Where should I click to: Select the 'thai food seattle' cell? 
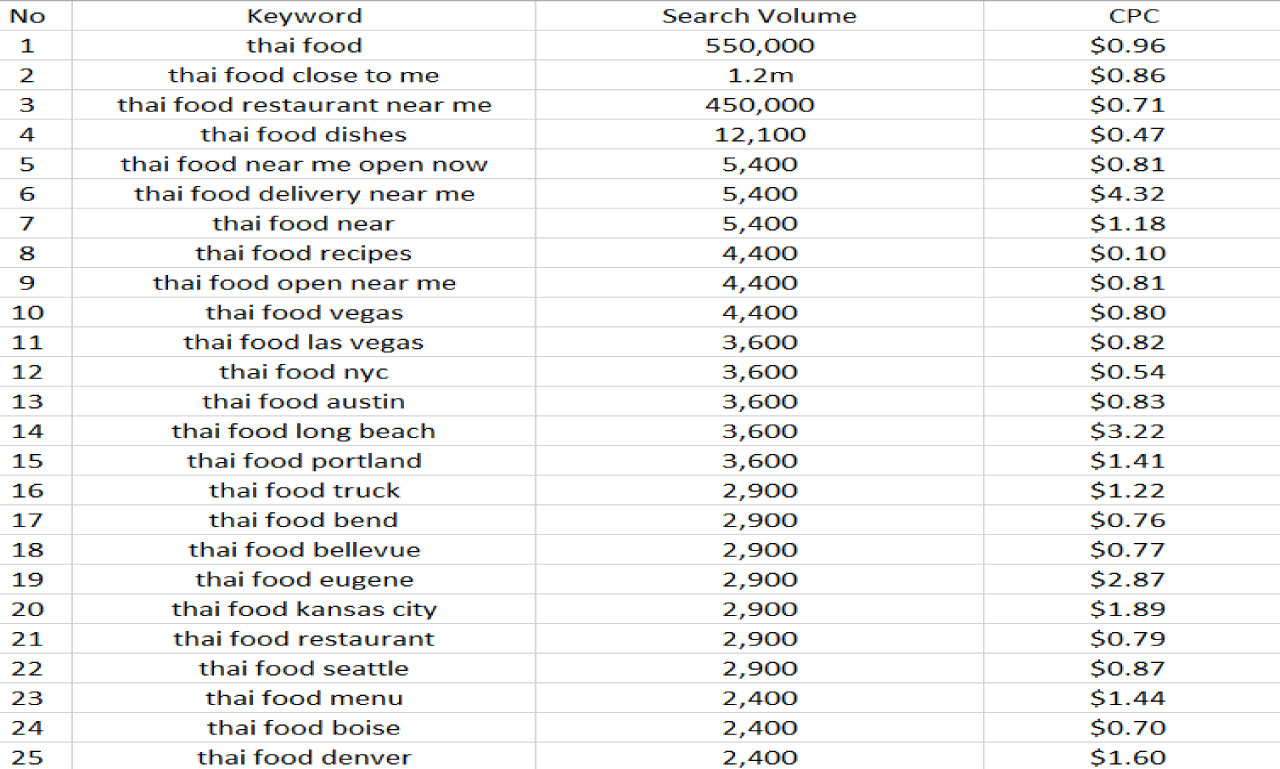point(304,669)
